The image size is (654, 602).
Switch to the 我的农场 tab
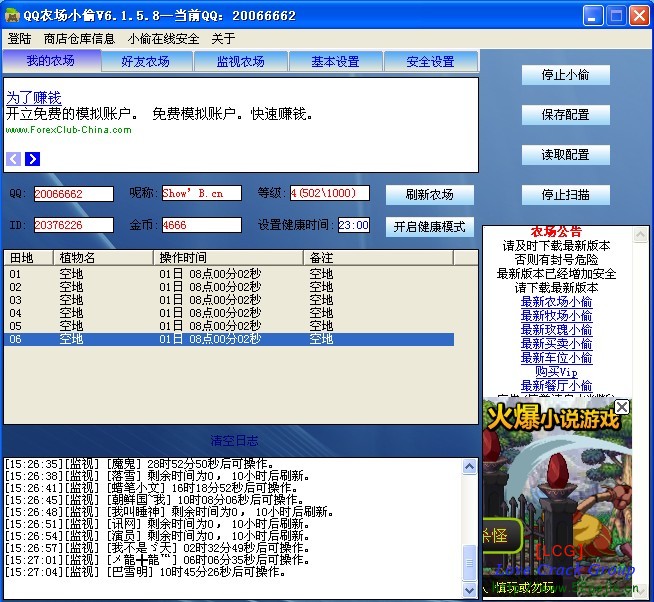tap(51, 61)
